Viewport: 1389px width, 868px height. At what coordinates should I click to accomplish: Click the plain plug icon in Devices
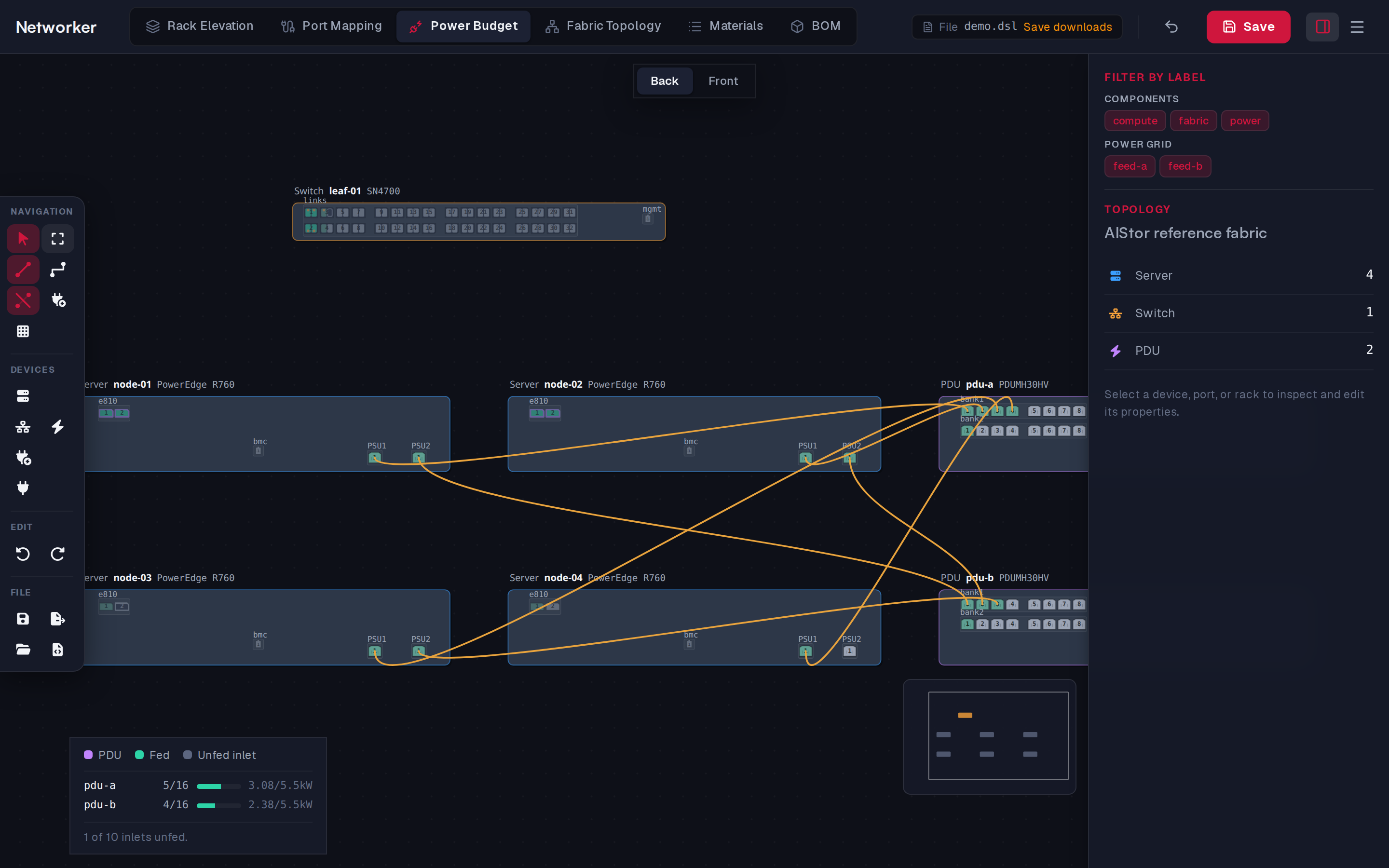coord(23,488)
